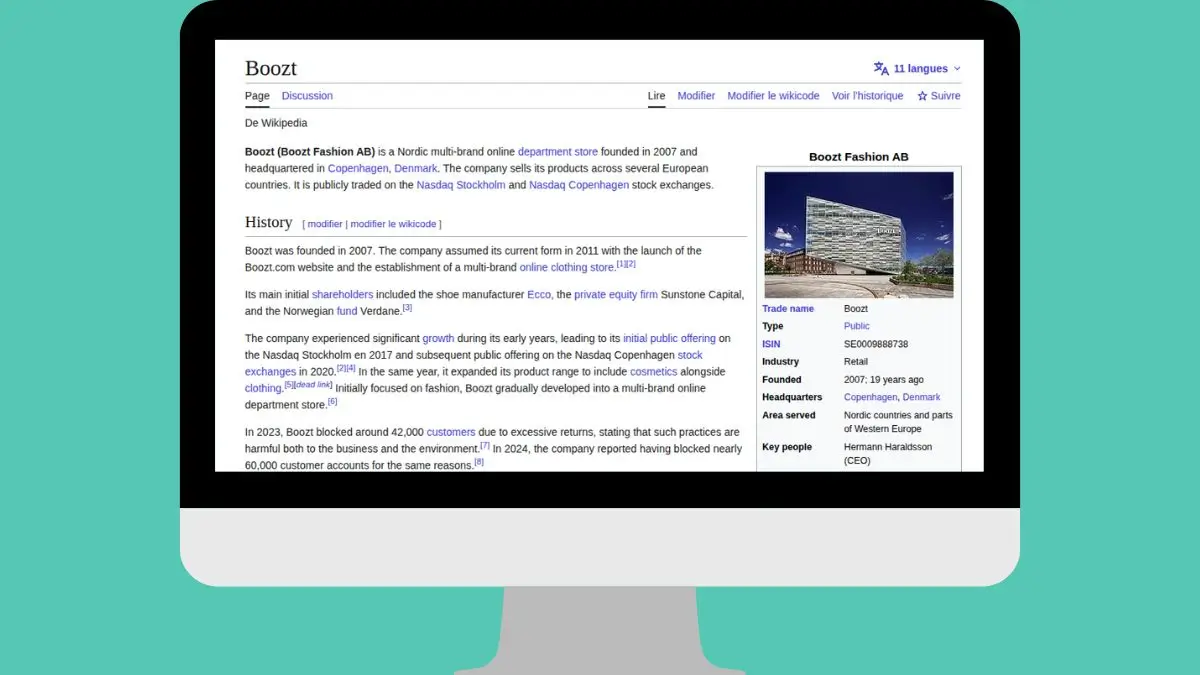This screenshot has width=1200, height=675.
Task: Open the Modifier tab
Action: tap(696, 96)
